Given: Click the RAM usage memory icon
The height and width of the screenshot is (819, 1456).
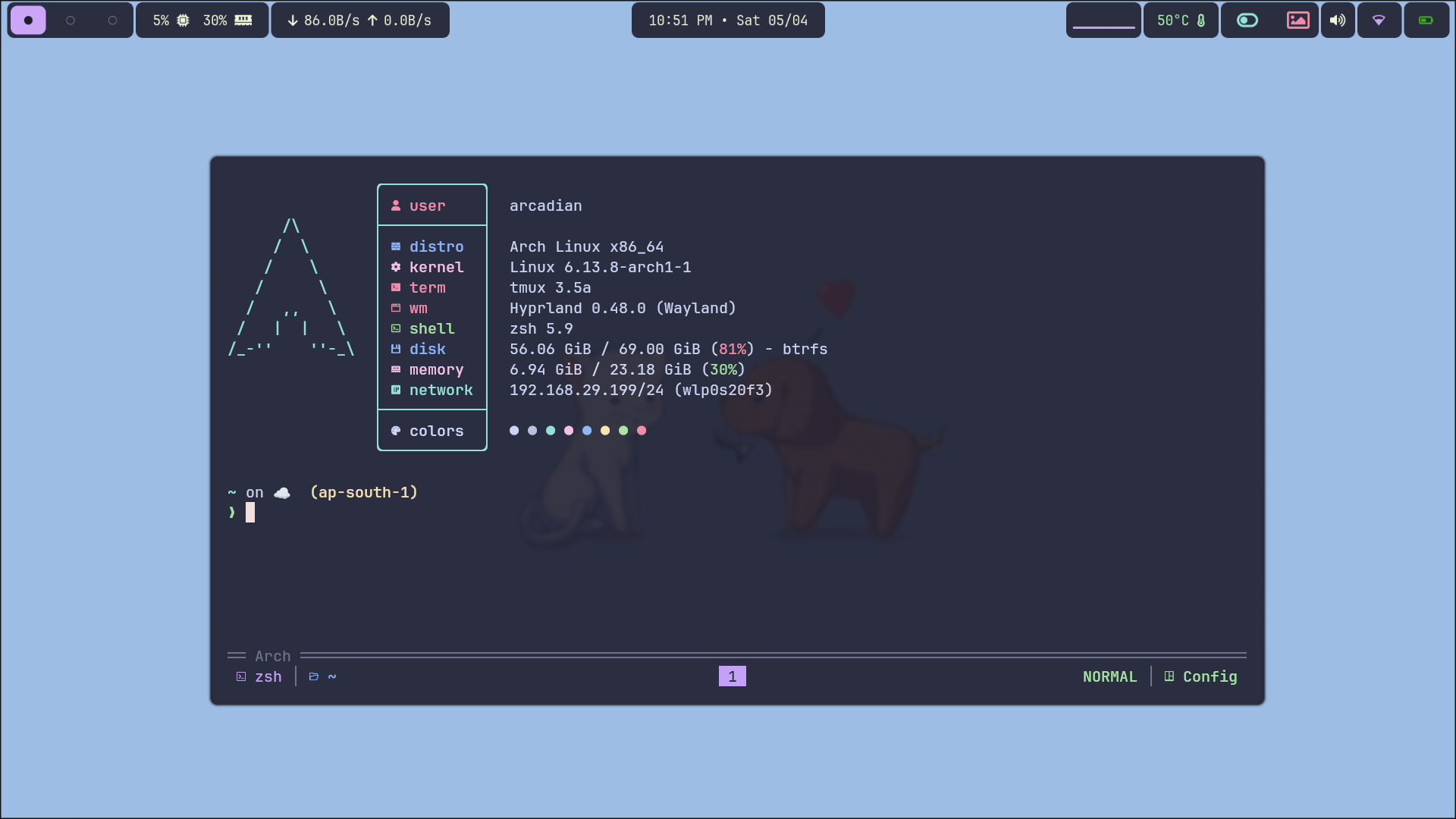Looking at the screenshot, I should (243, 20).
